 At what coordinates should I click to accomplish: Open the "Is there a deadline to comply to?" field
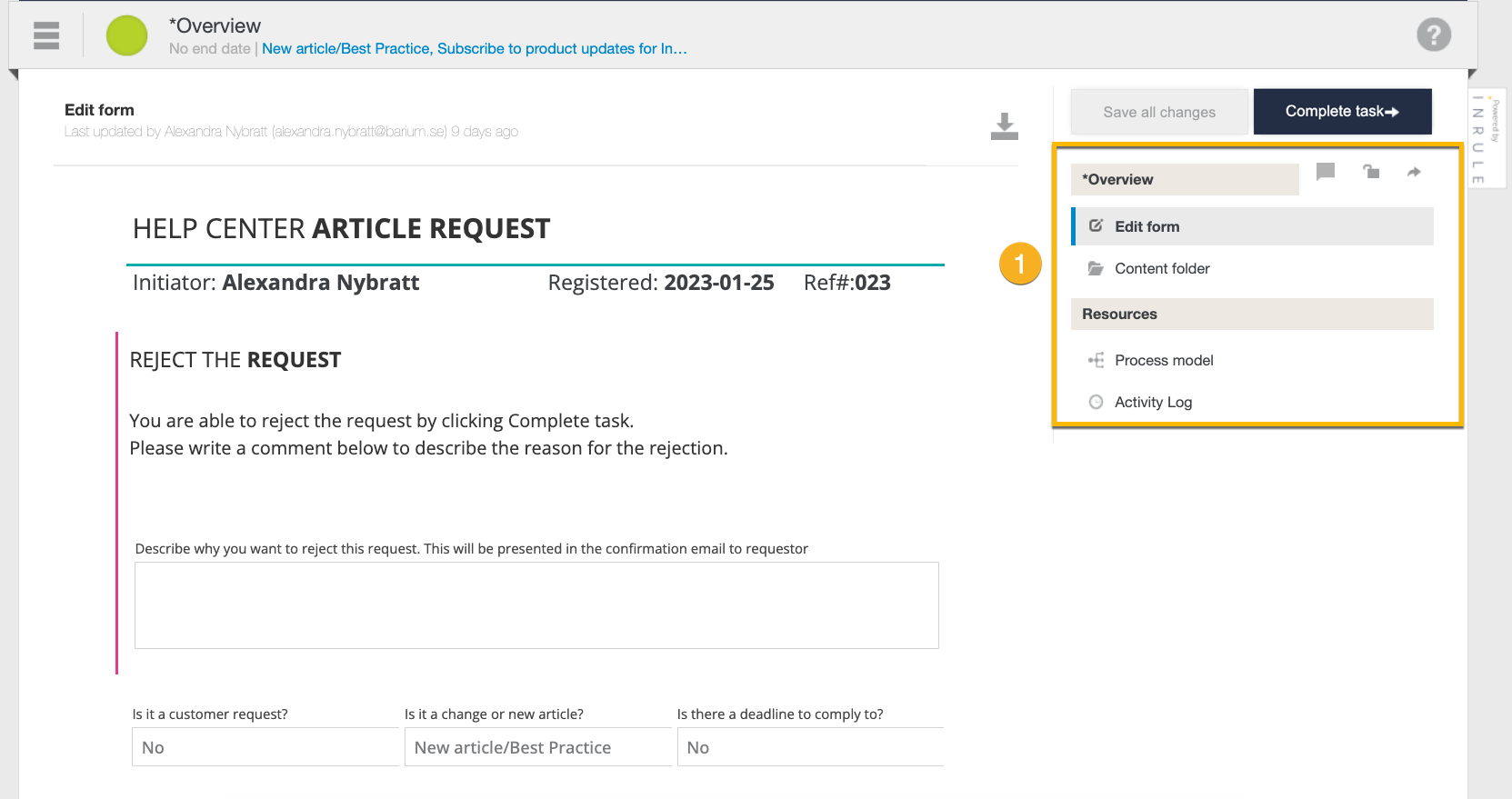point(809,747)
